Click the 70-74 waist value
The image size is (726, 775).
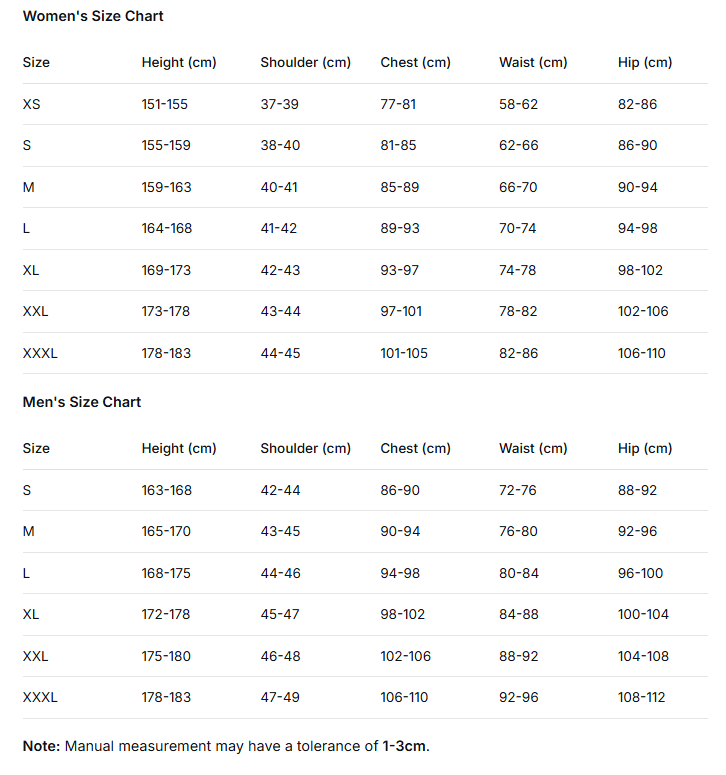point(518,228)
